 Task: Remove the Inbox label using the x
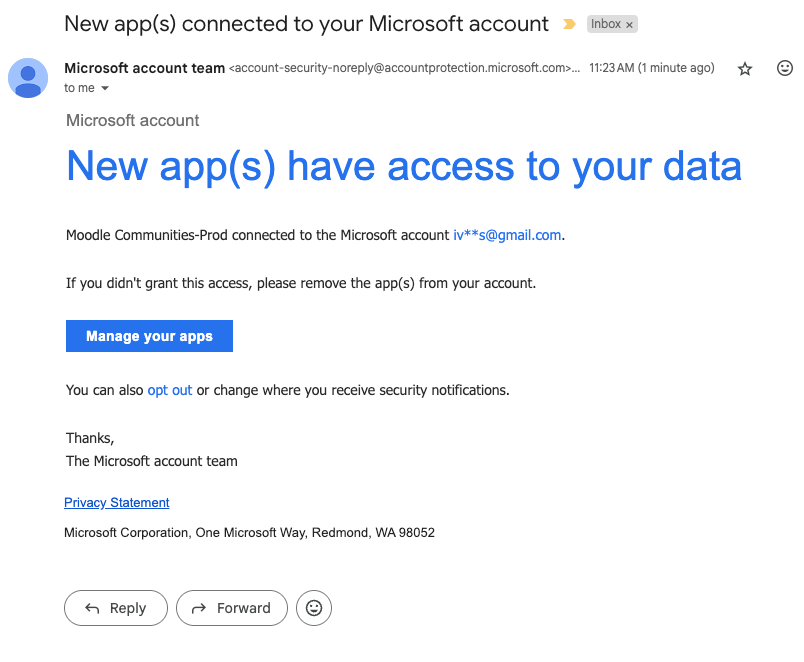tap(629, 25)
